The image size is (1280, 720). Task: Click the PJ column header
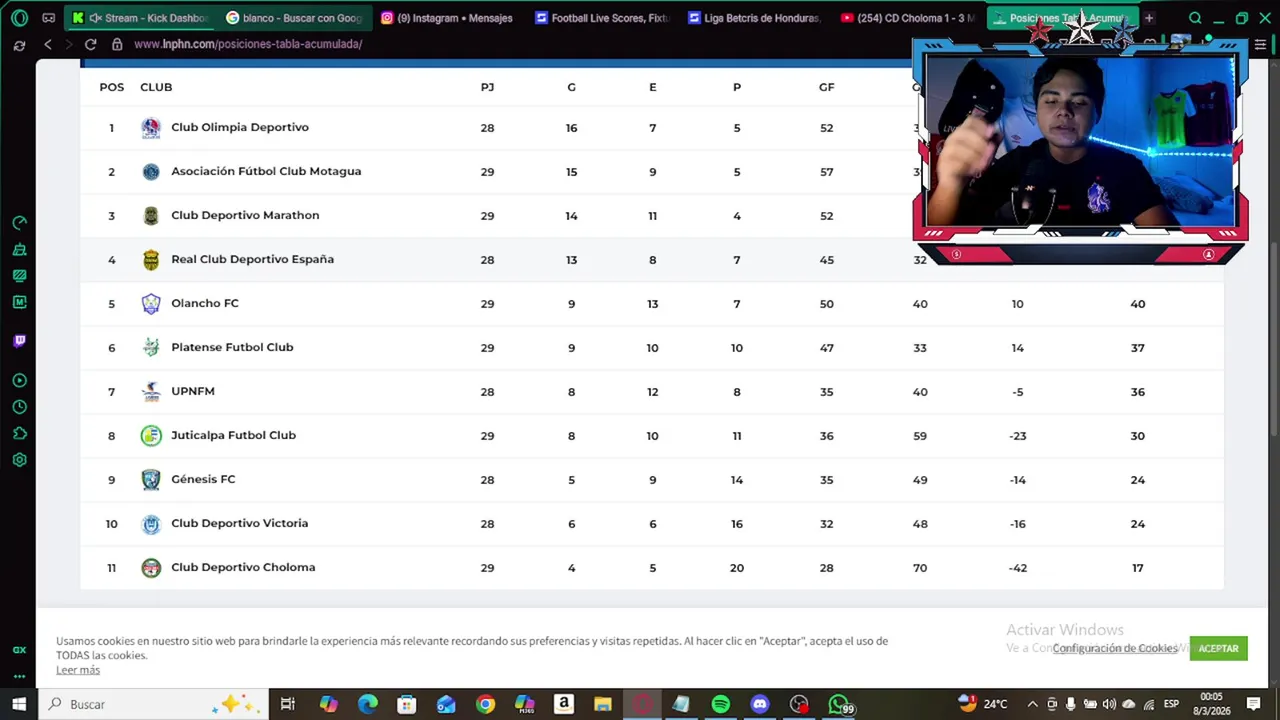coord(487,87)
